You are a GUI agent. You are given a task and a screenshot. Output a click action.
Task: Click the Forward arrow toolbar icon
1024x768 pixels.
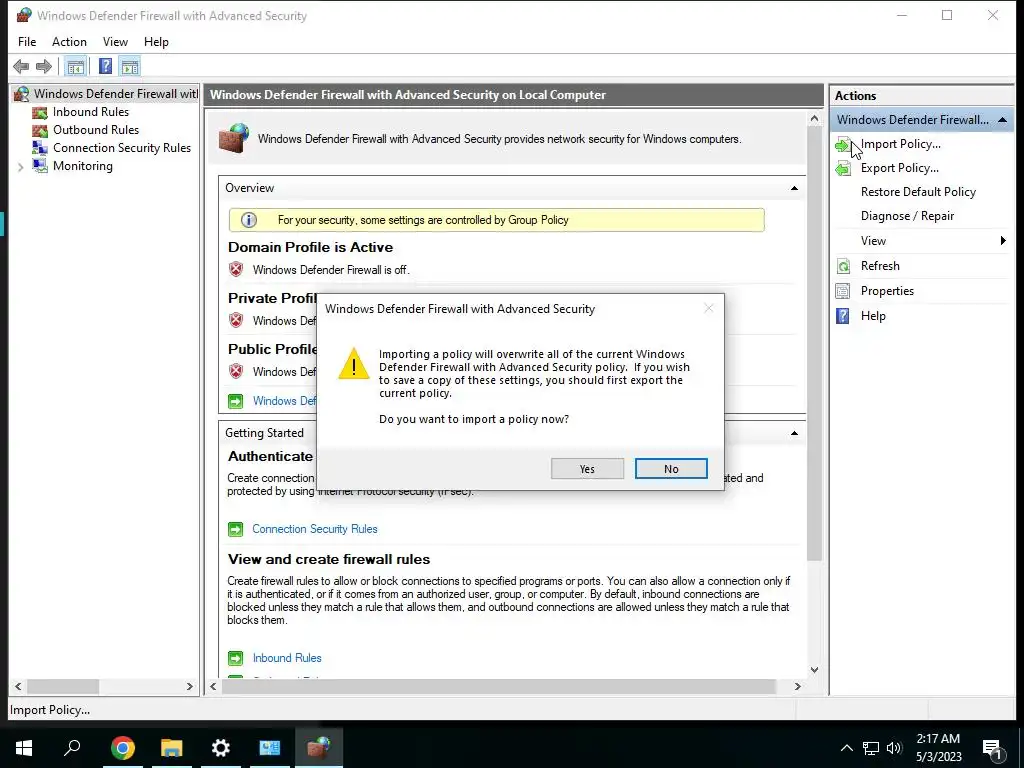44,66
